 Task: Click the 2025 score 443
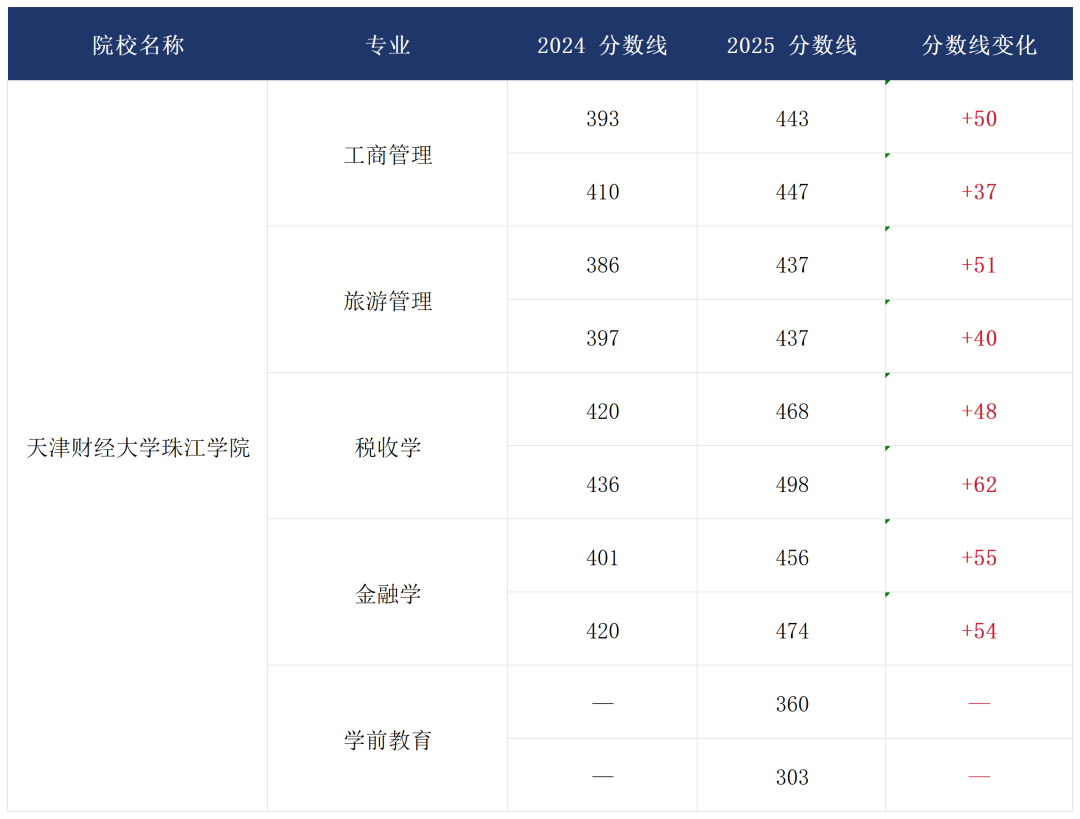[x=792, y=118]
